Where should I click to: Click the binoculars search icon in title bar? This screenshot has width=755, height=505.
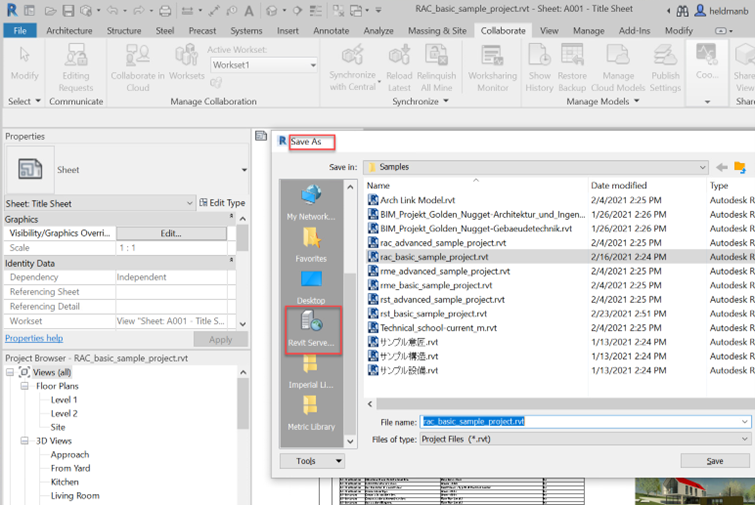[682, 11]
